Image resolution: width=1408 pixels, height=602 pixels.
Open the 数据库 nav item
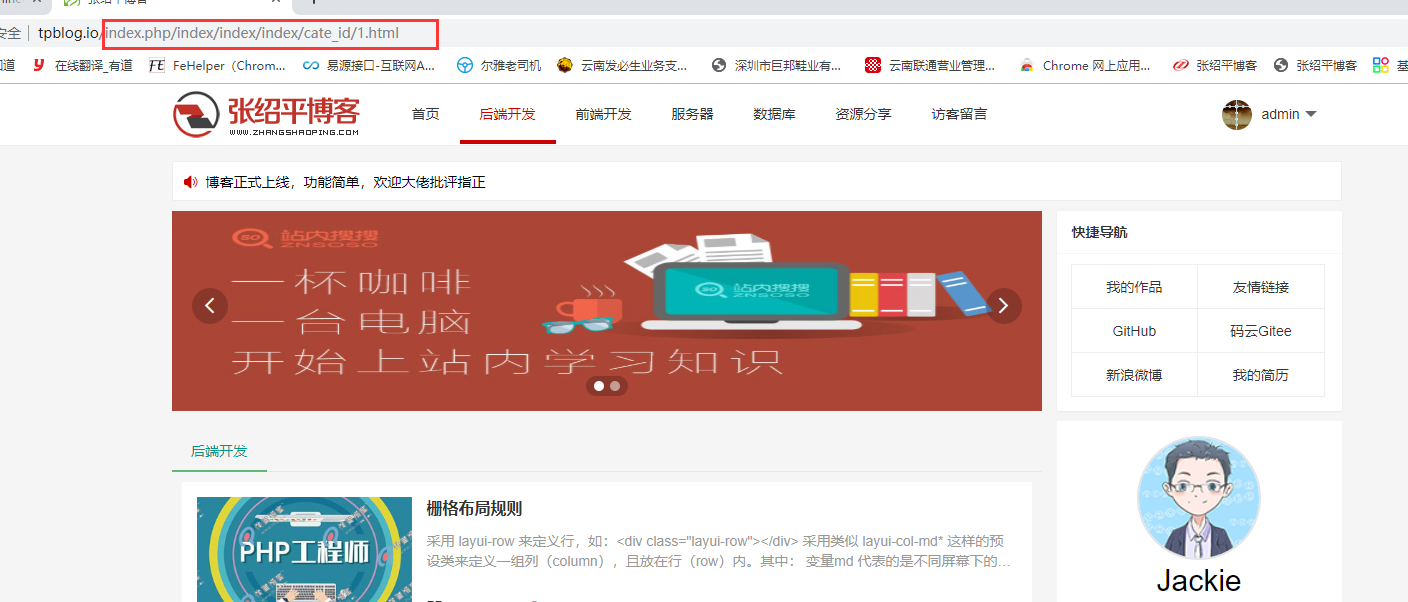[x=775, y=114]
